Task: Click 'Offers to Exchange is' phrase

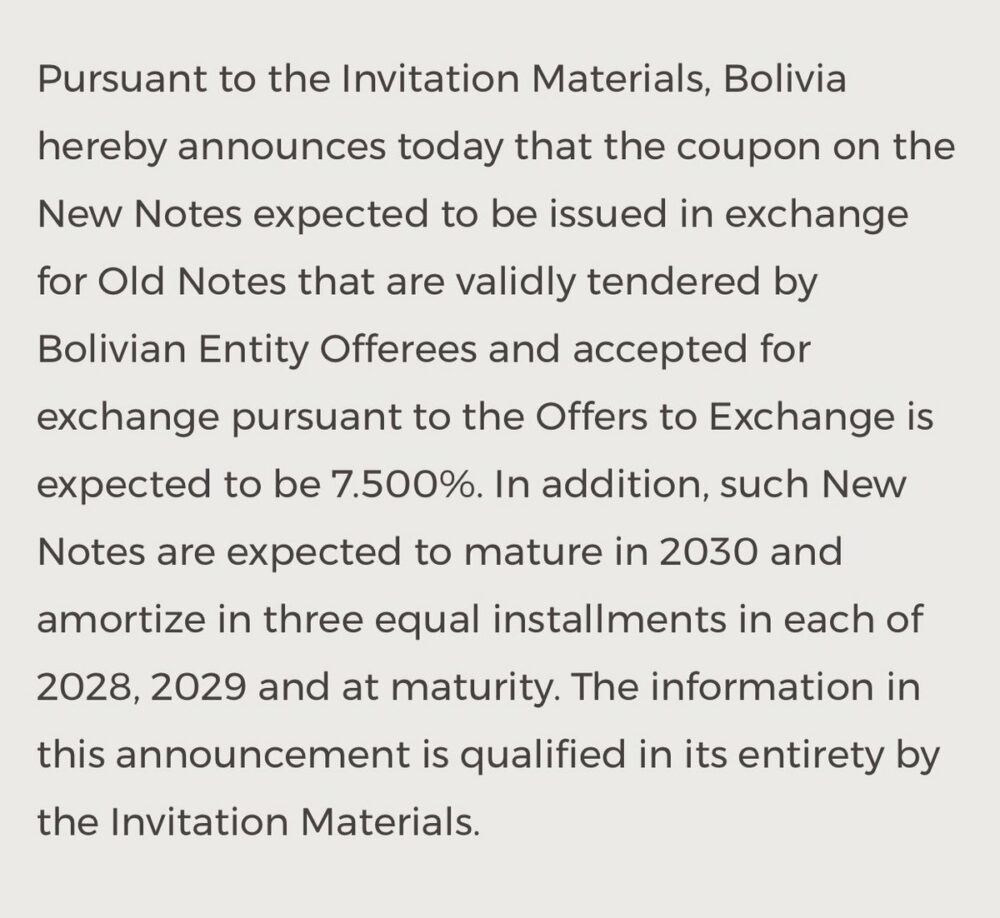Action: [x=734, y=417]
